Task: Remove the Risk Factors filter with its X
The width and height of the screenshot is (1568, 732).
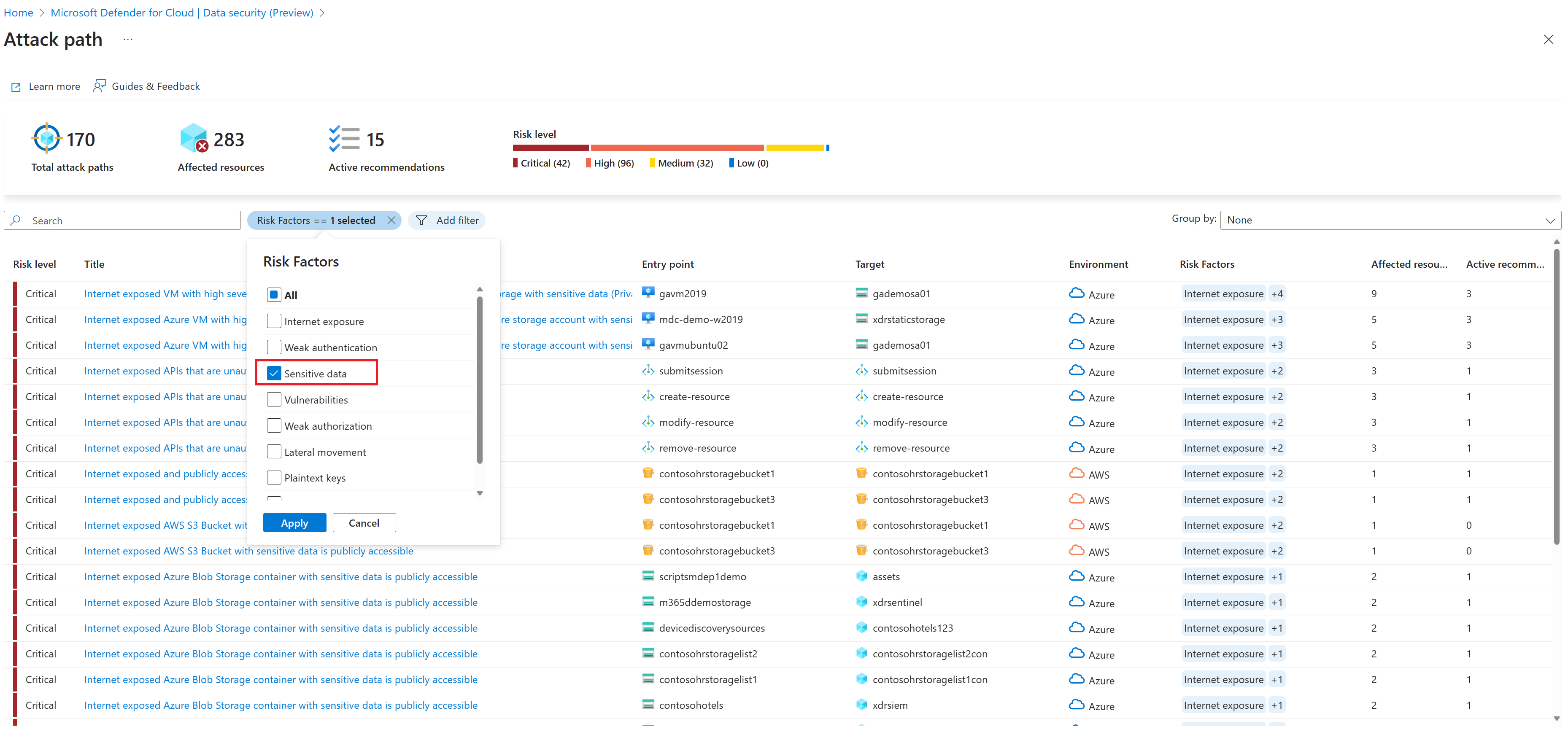Action: coord(391,220)
